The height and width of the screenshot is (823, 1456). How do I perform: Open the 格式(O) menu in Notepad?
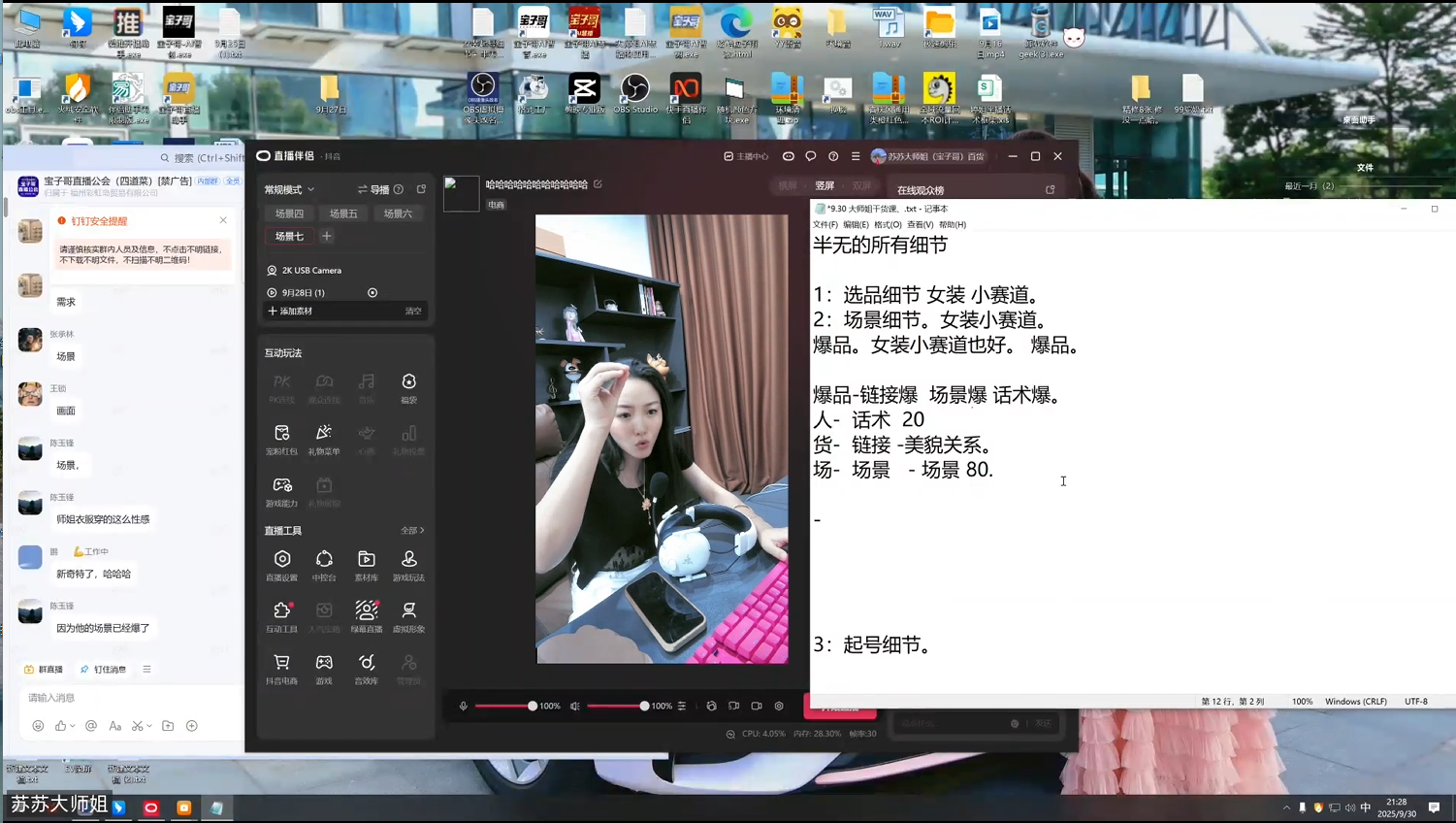(888, 224)
